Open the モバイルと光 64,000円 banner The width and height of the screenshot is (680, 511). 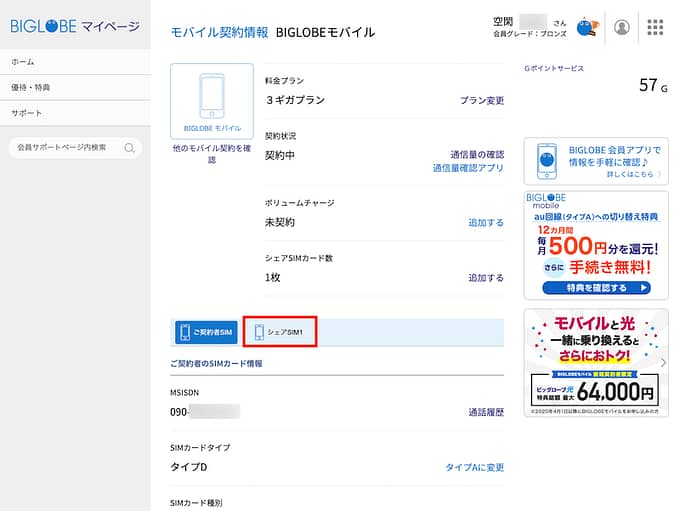pyautogui.click(x=596, y=363)
